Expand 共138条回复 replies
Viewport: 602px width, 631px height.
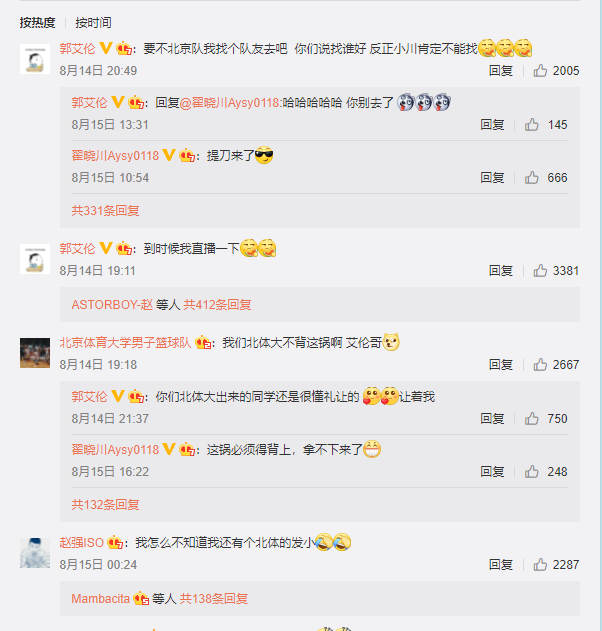pos(214,599)
